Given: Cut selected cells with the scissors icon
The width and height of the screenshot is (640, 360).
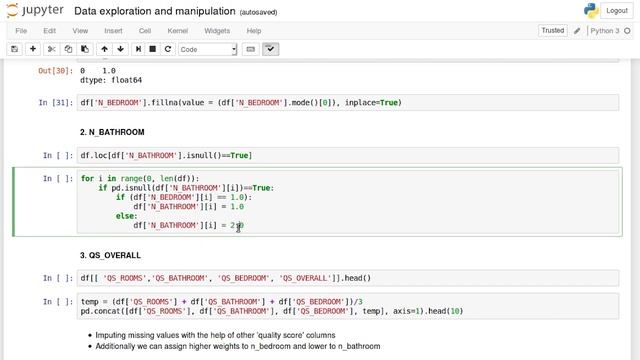Looking at the screenshot, I should 51,49.
